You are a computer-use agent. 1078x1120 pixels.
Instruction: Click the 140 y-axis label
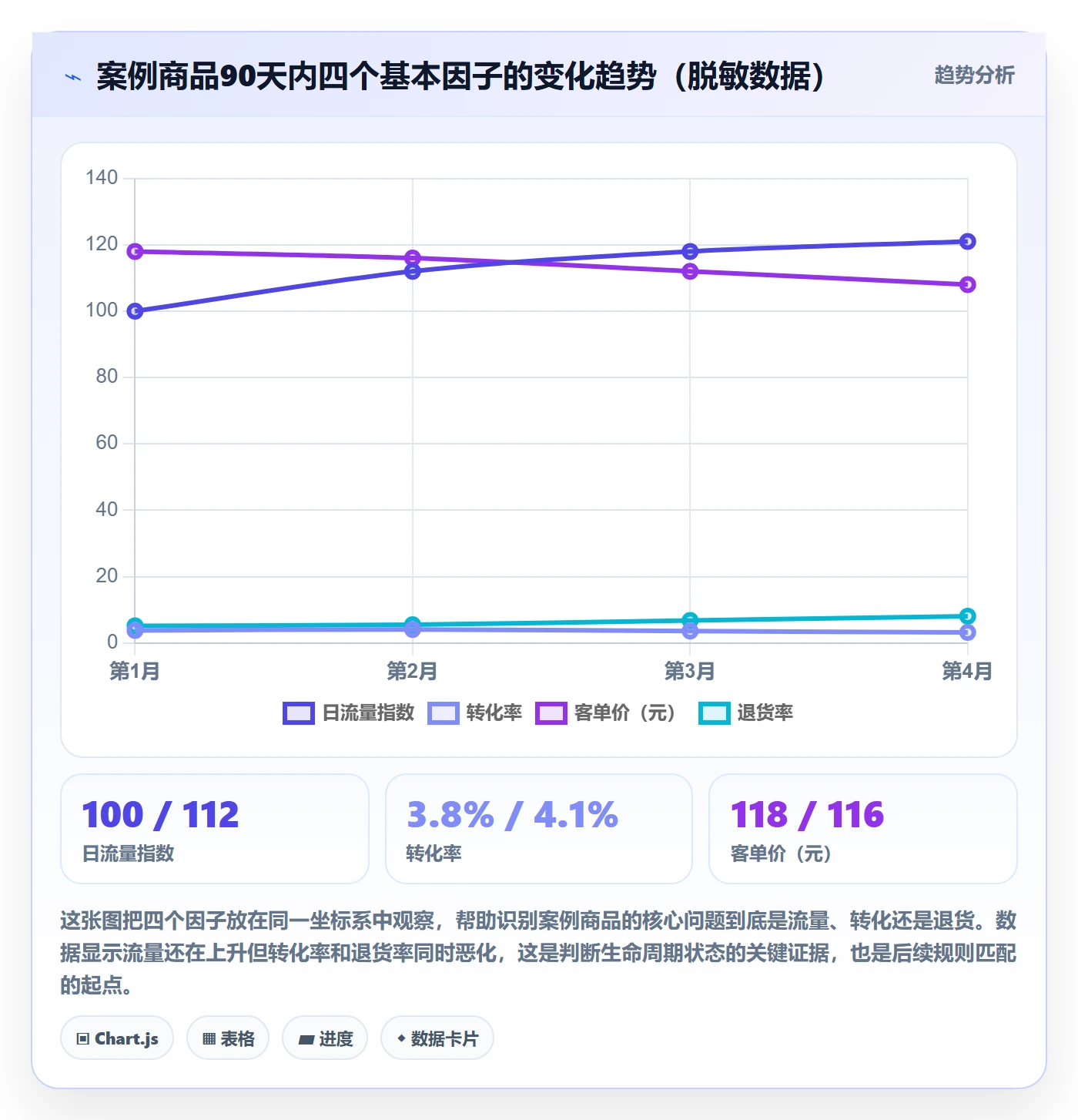coord(102,178)
